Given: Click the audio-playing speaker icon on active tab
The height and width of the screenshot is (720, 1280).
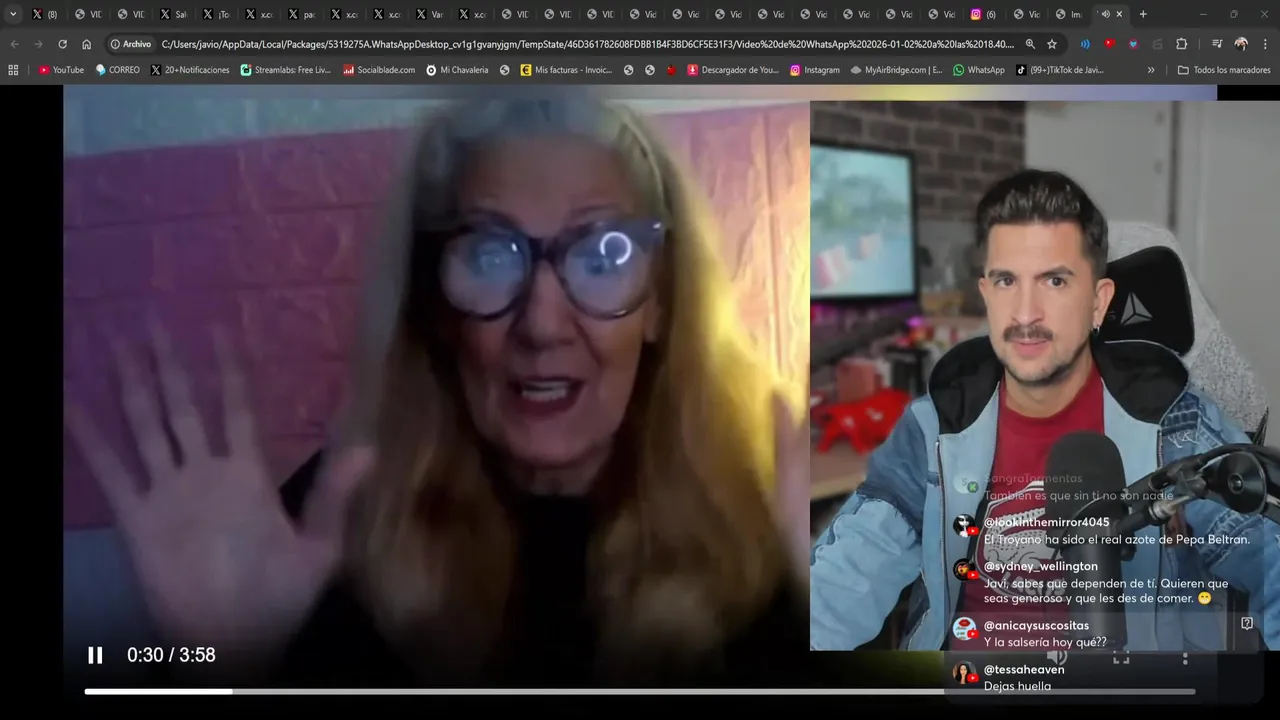Looking at the screenshot, I should (1105, 14).
